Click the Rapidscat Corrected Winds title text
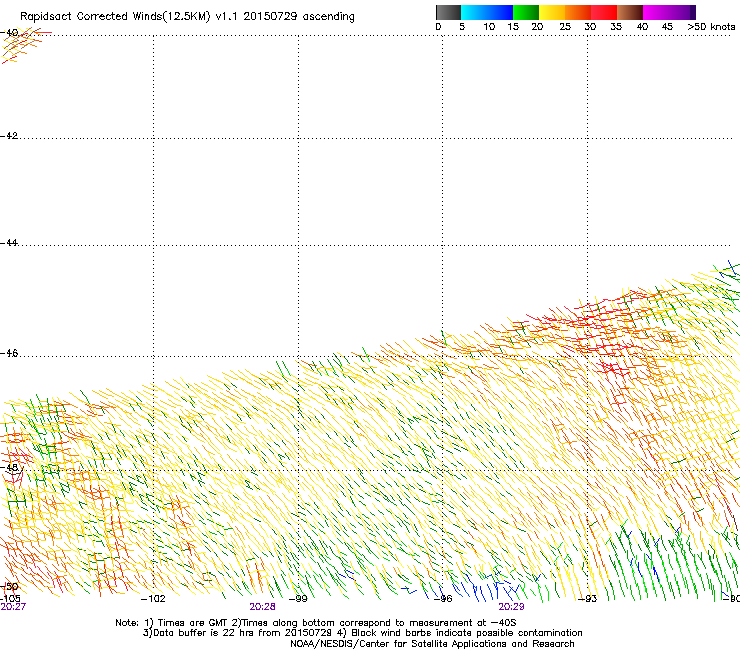740x650 pixels. pos(187,17)
